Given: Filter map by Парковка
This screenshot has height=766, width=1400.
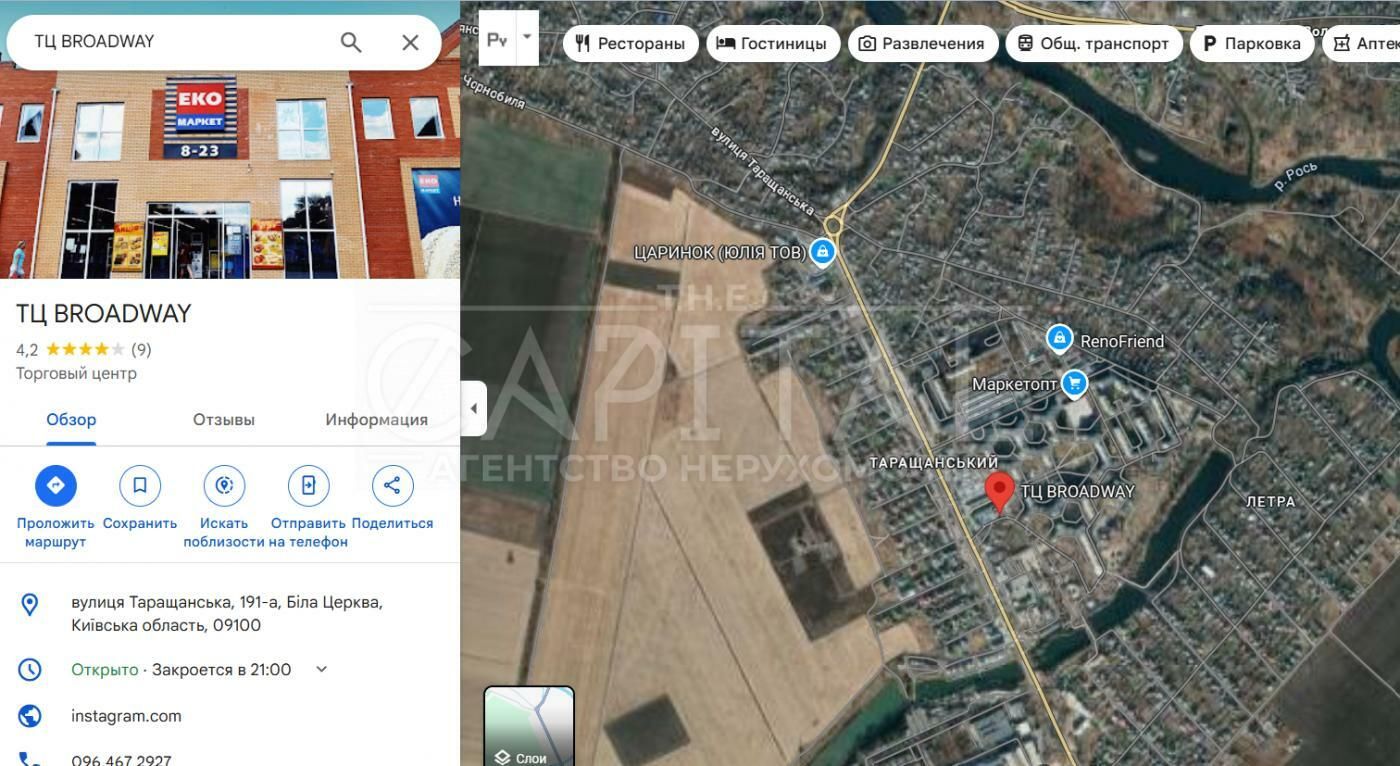Looking at the screenshot, I should [x=1252, y=43].
